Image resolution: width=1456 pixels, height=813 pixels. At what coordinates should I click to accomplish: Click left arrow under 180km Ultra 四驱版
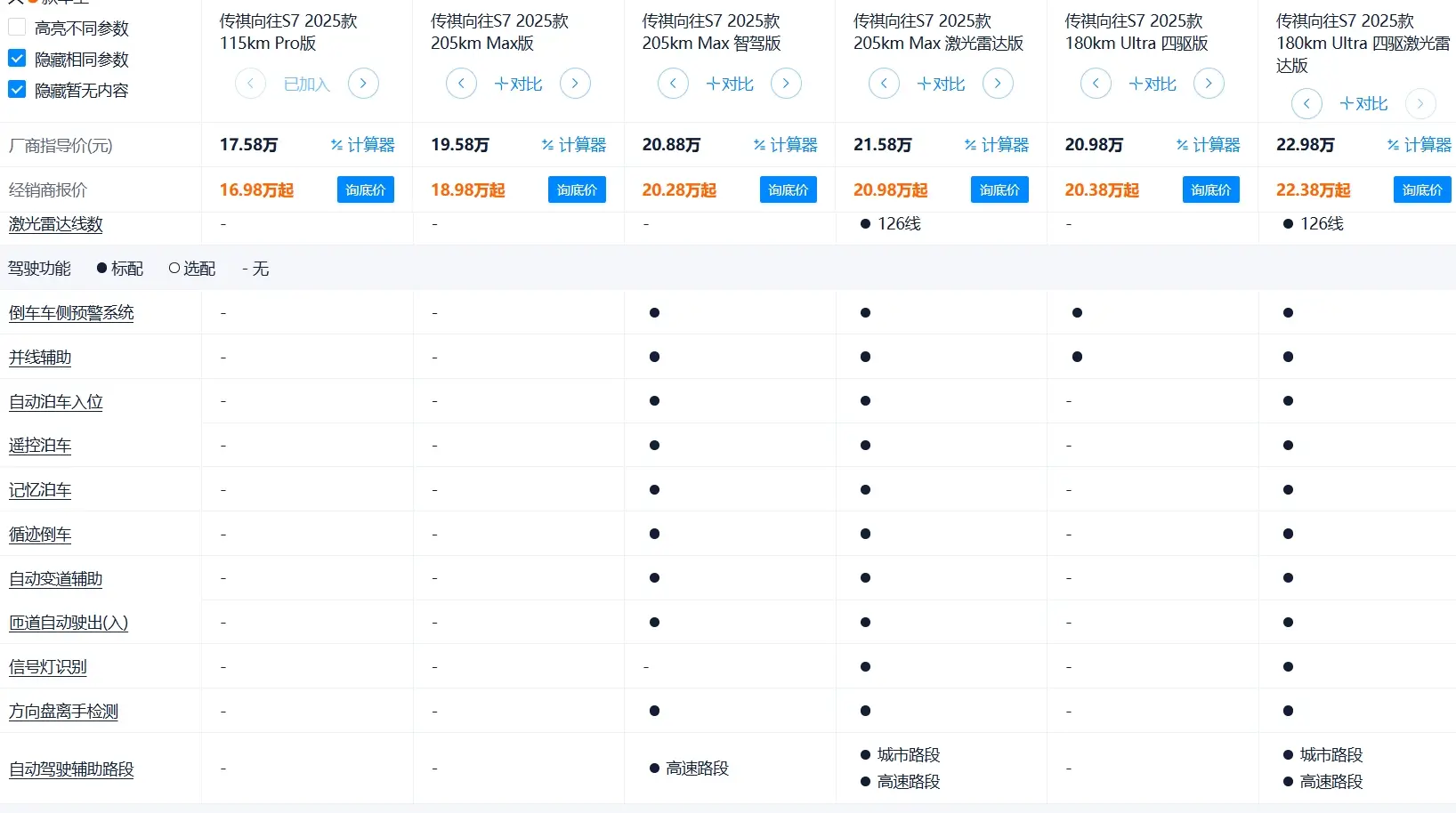[x=1096, y=84]
